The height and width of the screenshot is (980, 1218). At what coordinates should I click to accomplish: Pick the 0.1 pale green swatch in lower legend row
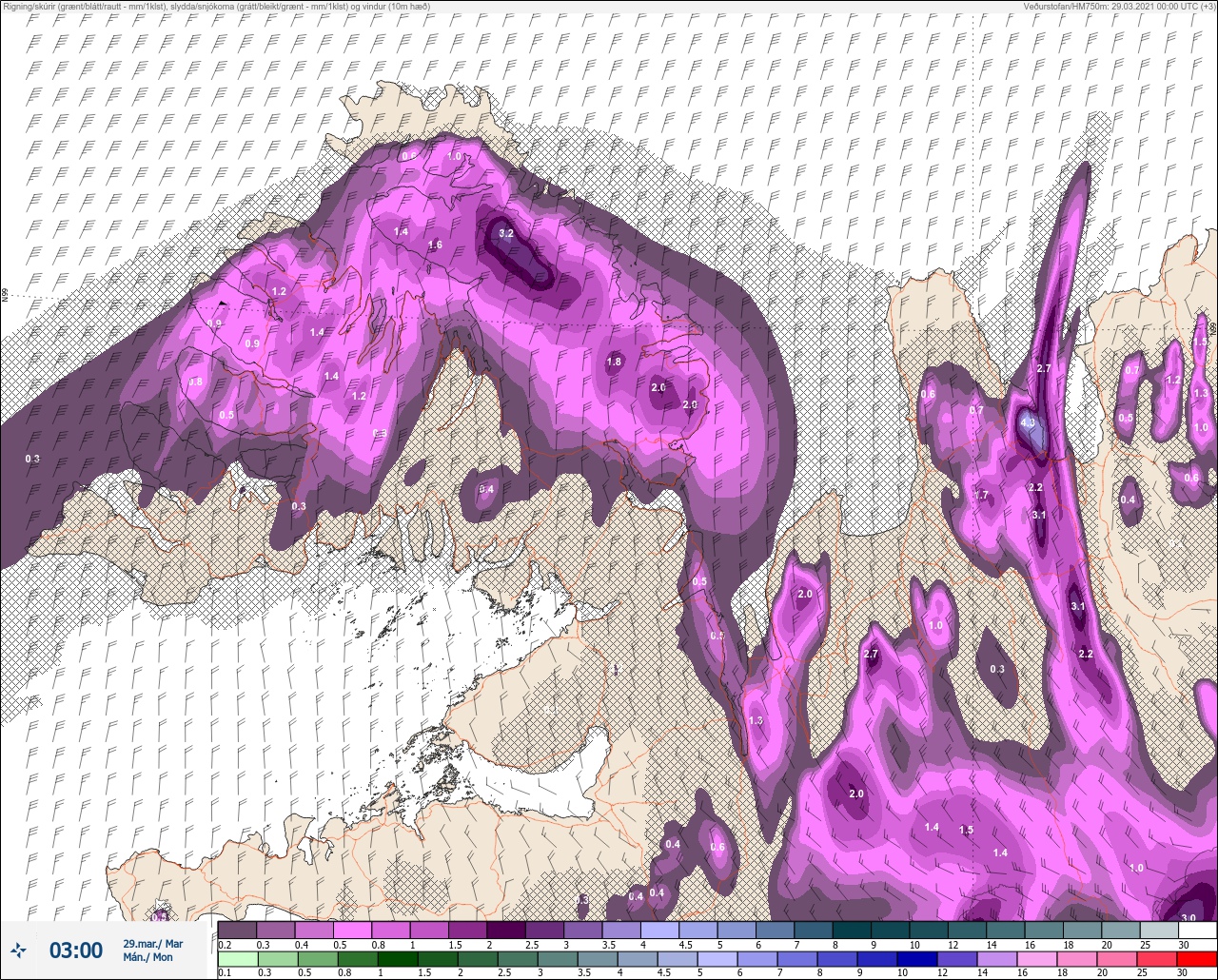pyautogui.click(x=237, y=959)
